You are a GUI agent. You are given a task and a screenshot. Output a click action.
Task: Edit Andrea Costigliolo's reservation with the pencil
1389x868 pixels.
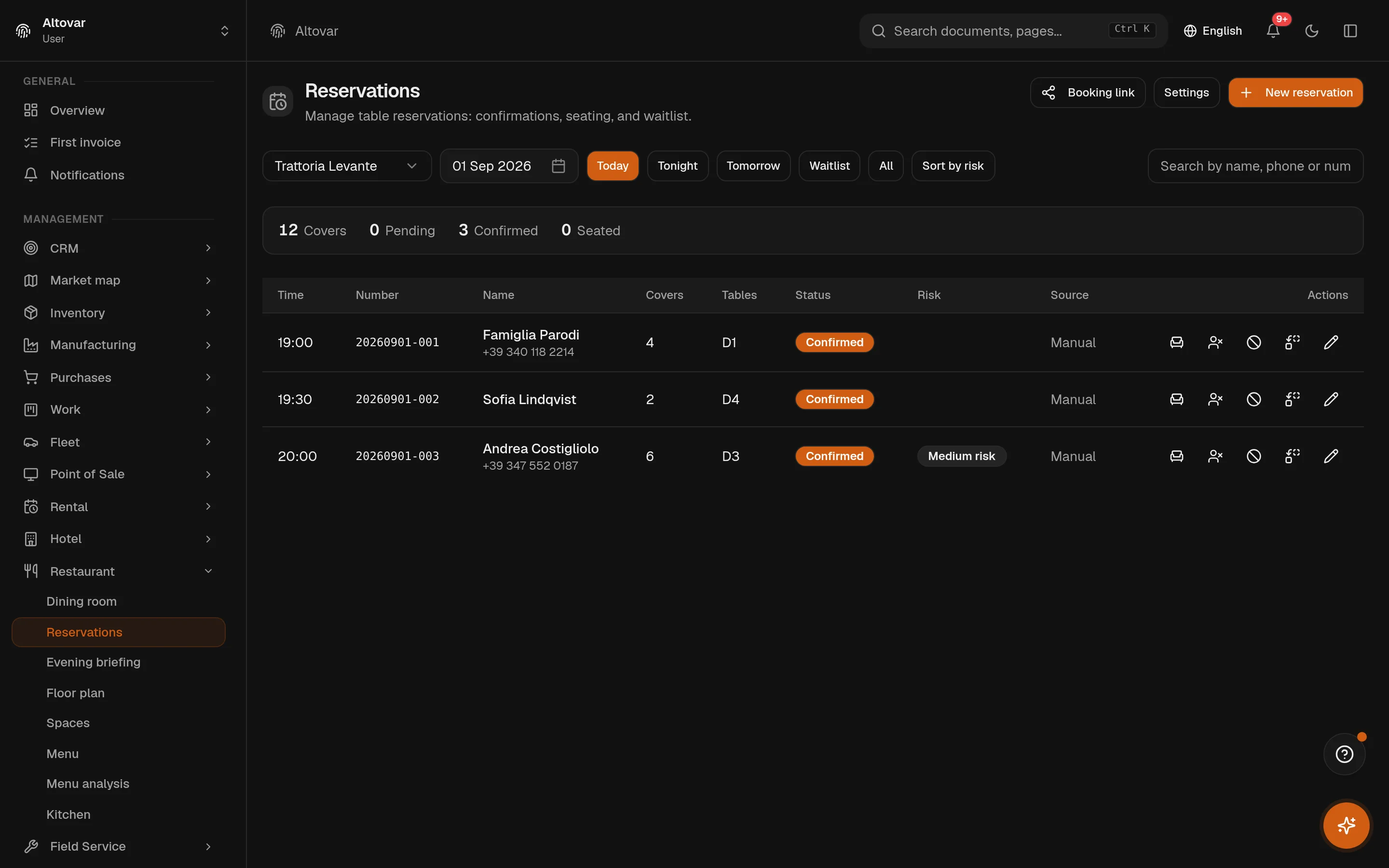[1331, 456]
